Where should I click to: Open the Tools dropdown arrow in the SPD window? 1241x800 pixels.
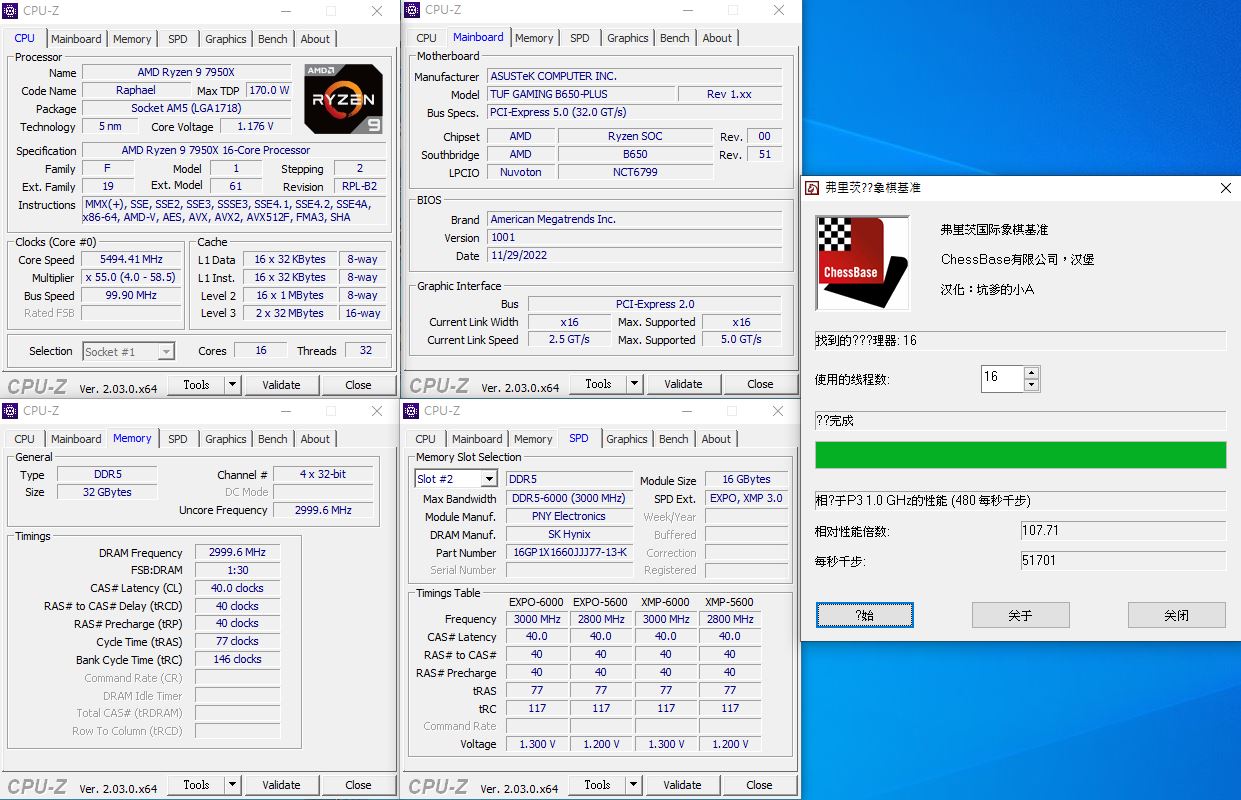[x=634, y=785]
